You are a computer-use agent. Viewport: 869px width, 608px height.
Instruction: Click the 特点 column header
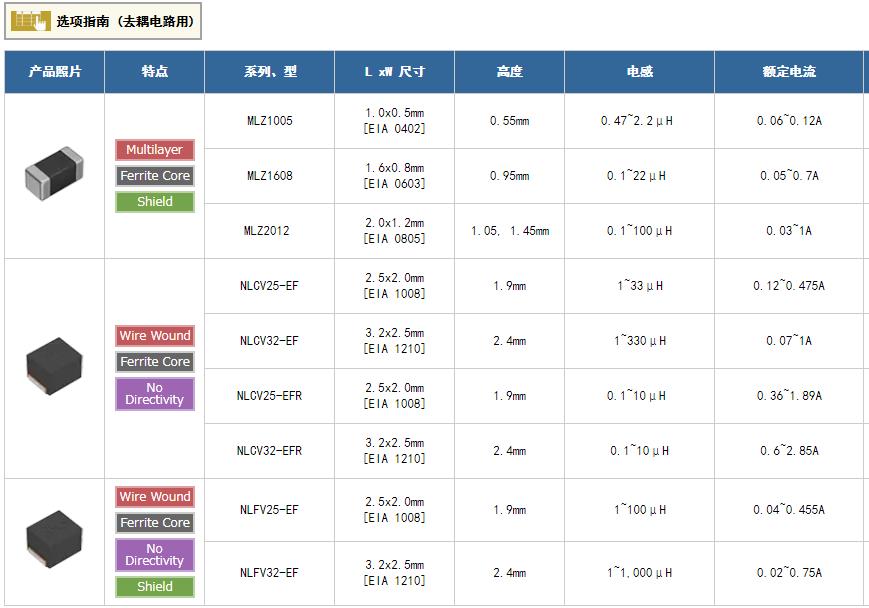tap(155, 71)
